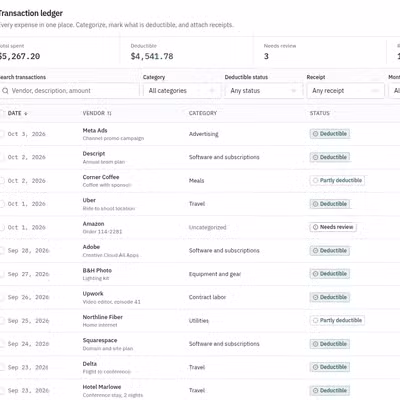
Task: Click the Utilities category cell
Action: pos(199,321)
